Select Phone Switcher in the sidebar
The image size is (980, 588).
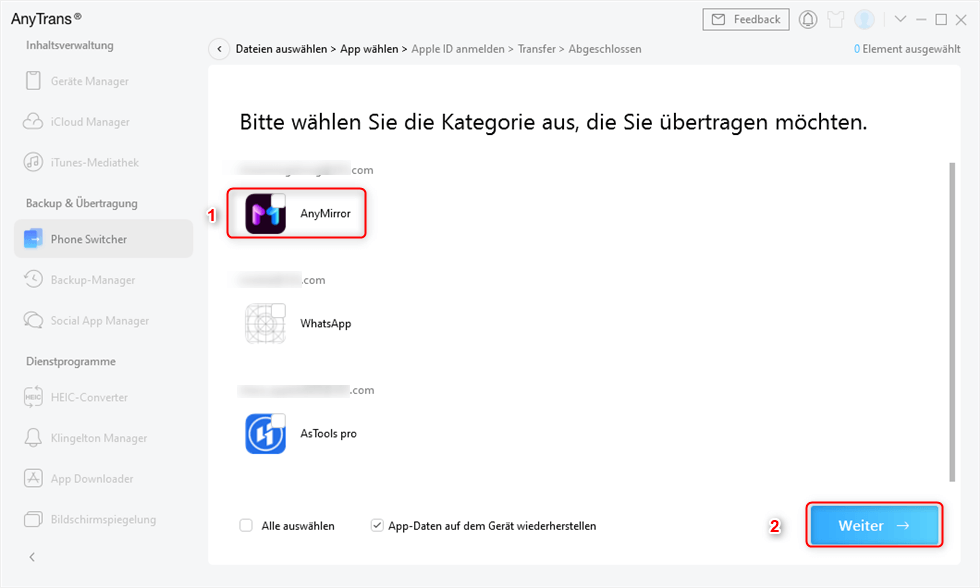pyautogui.click(x=88, y=238)
